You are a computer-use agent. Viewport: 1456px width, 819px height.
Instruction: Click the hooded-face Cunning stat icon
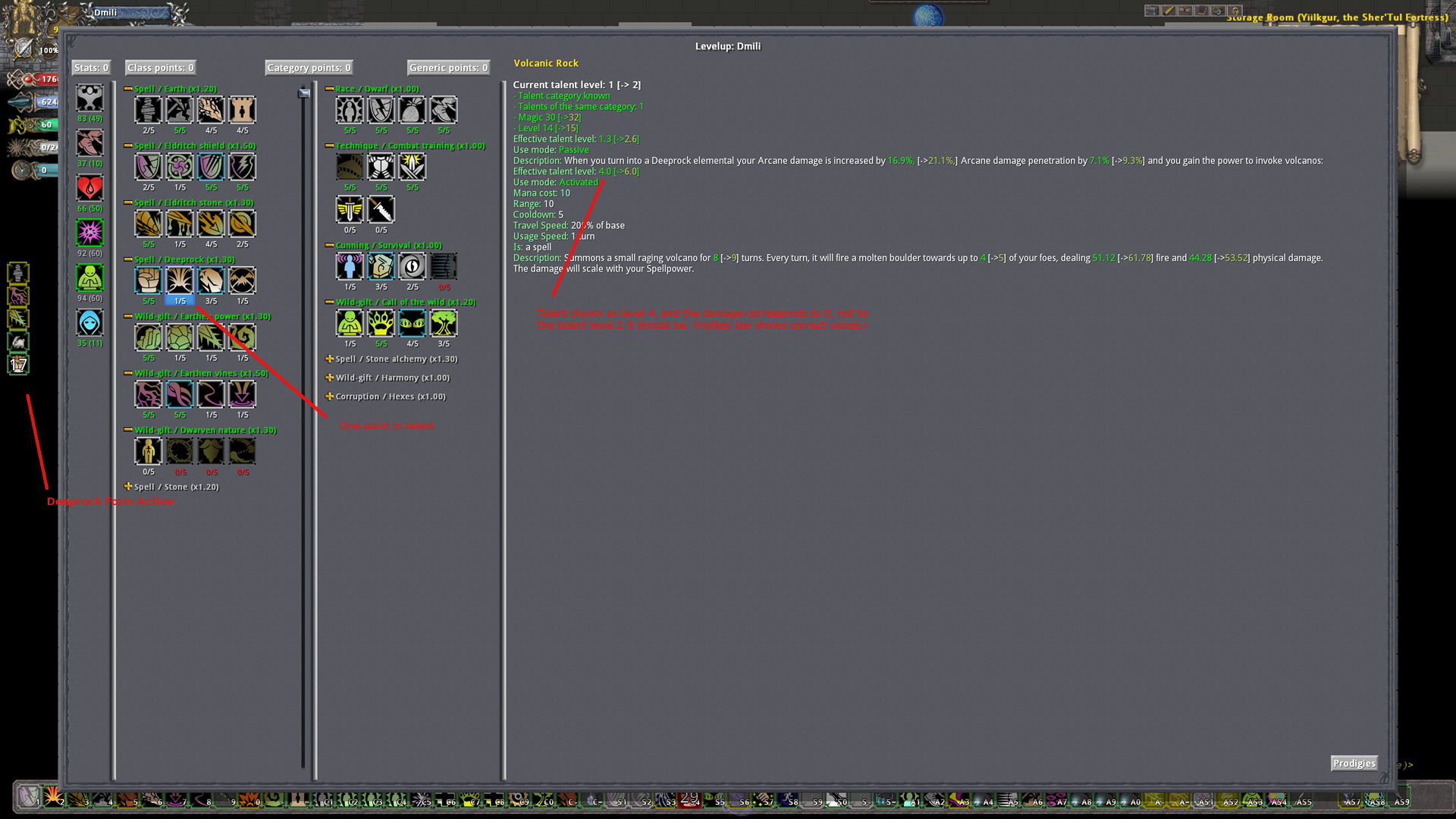(89, 323)
